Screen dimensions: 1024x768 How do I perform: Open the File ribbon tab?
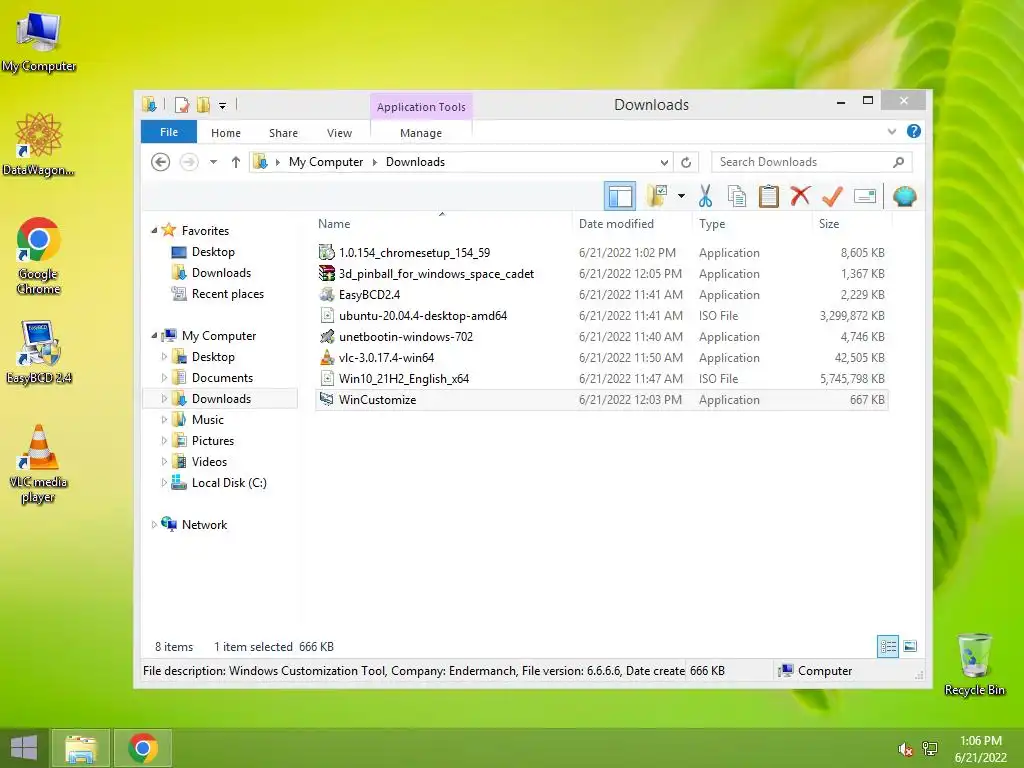tap(169, 132)
